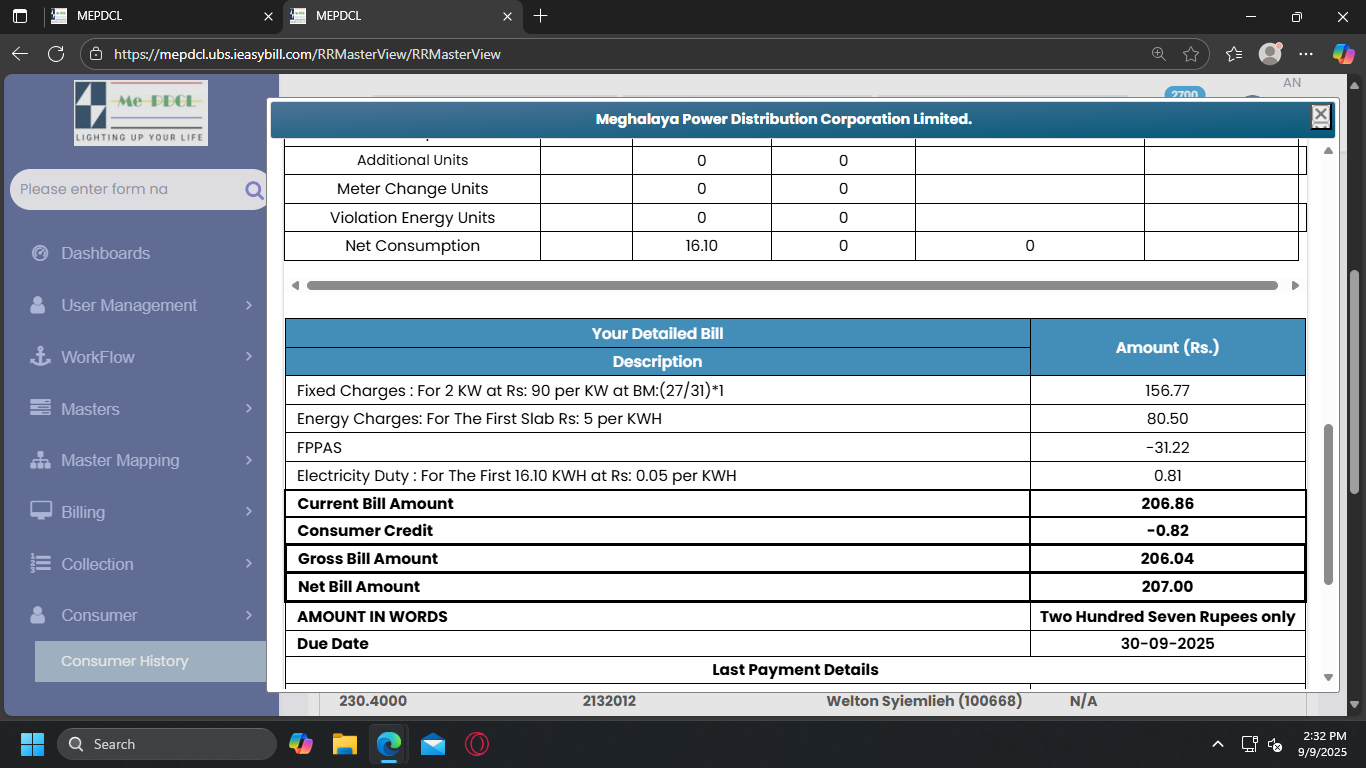Close the second MEPDCL tab

coord(507,17)
